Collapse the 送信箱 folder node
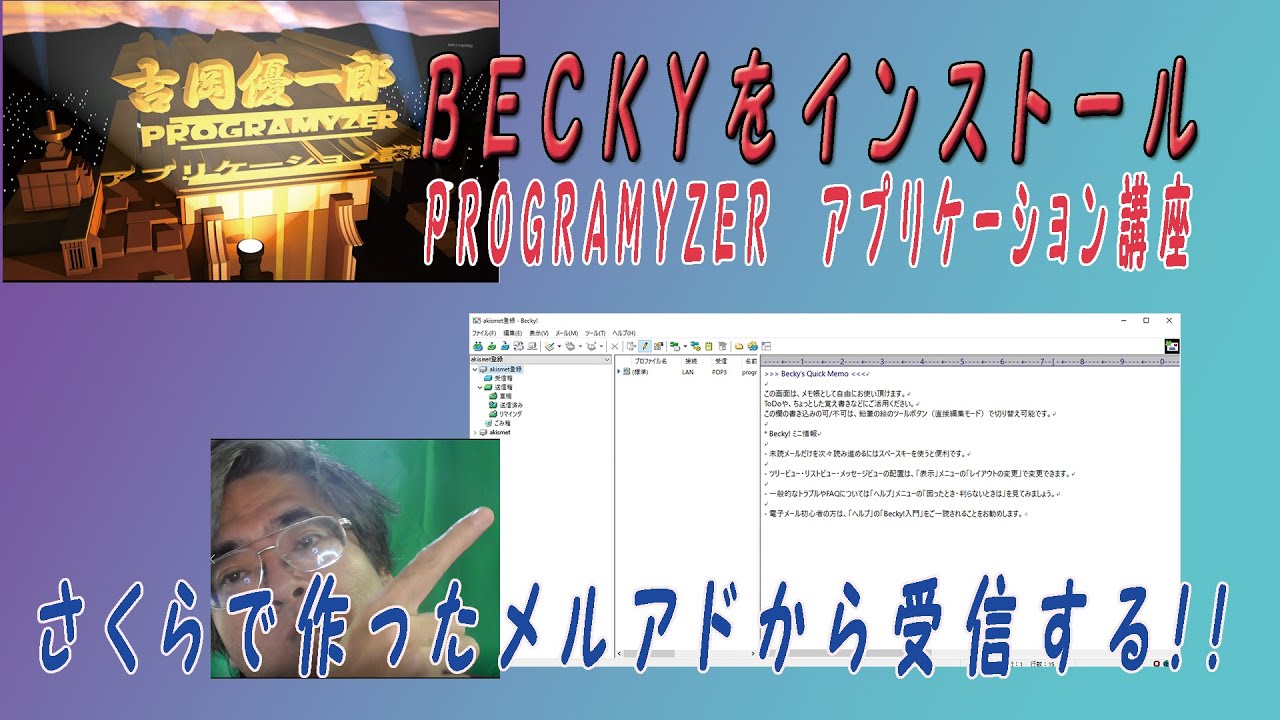 coord(481,387)
